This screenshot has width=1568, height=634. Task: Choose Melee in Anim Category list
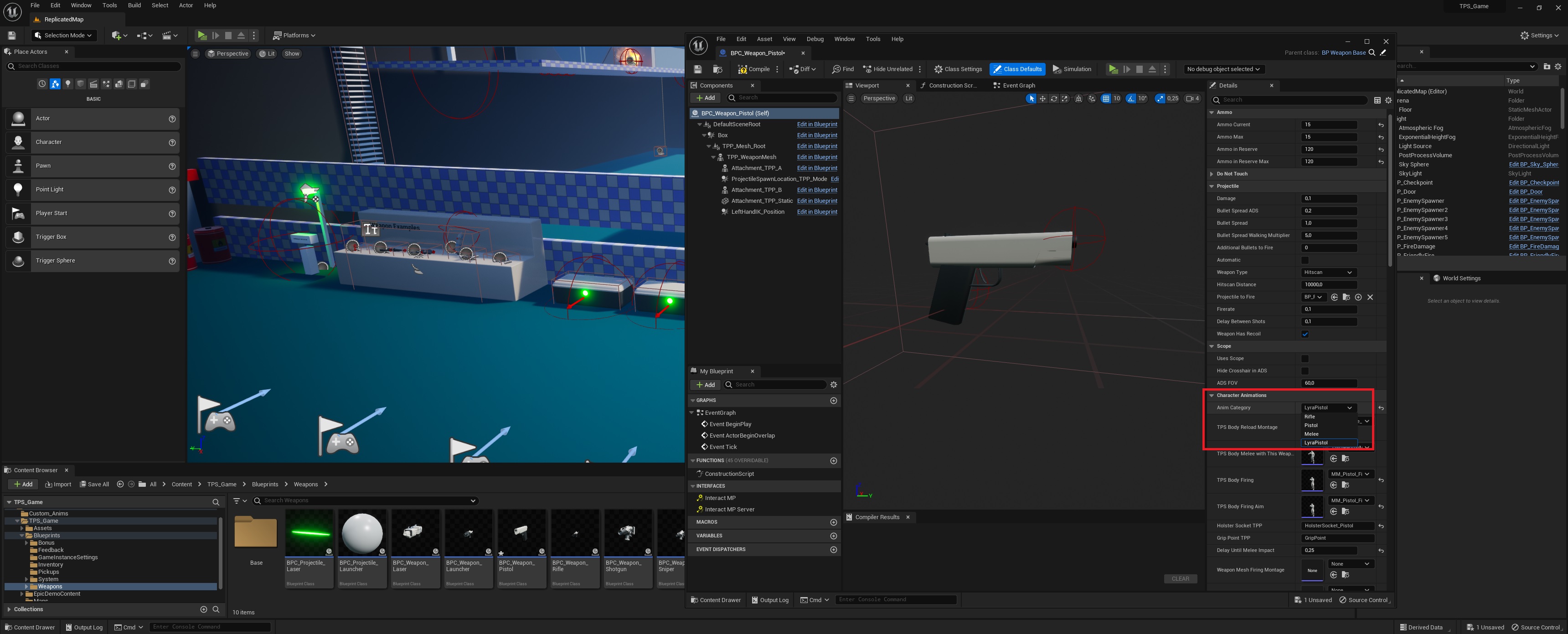[1312, 434]
